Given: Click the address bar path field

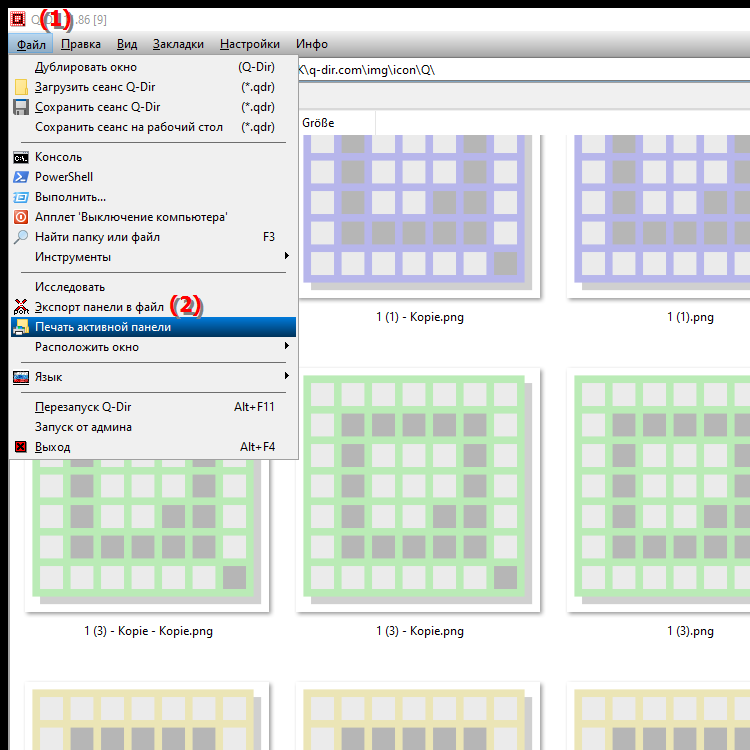Looking at the screenshot, I should [524, 70].
